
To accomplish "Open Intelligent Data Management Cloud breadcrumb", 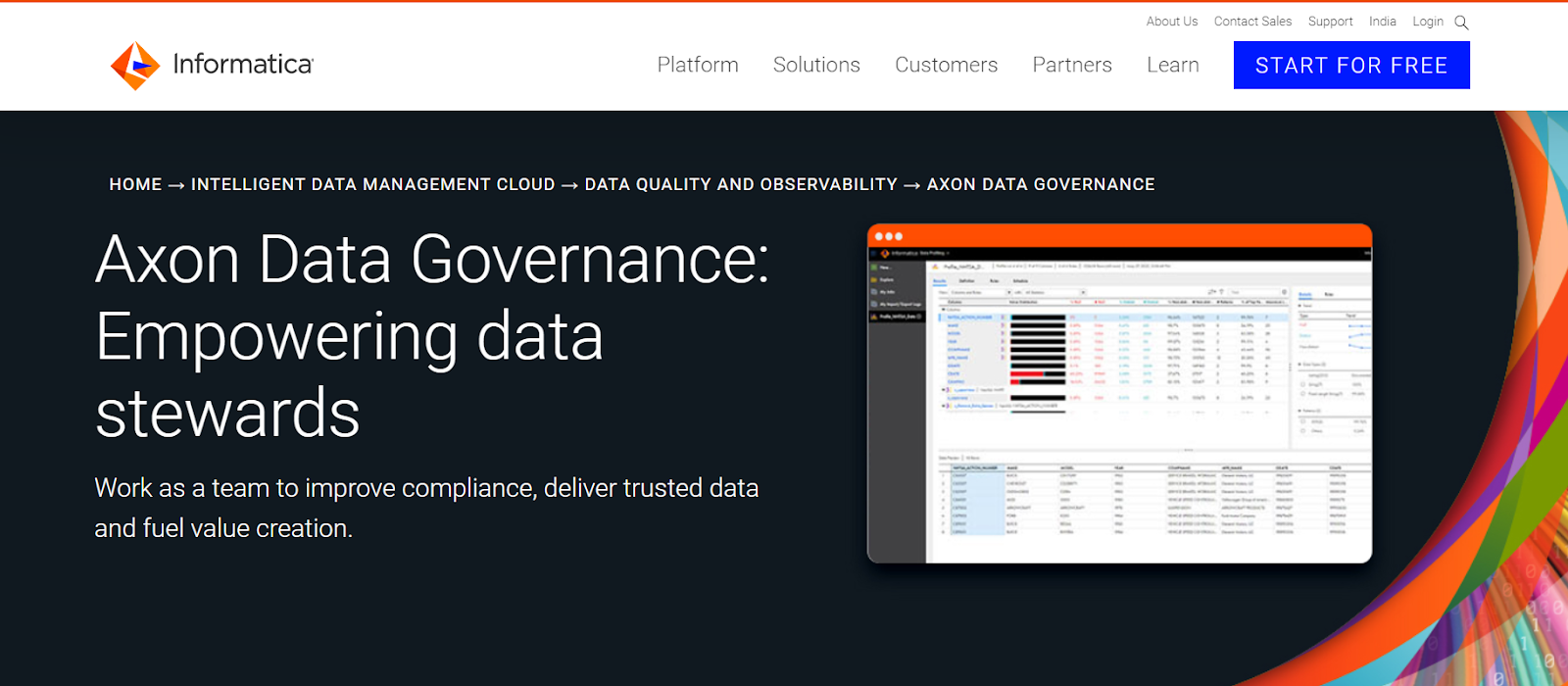I will (372, 184).
